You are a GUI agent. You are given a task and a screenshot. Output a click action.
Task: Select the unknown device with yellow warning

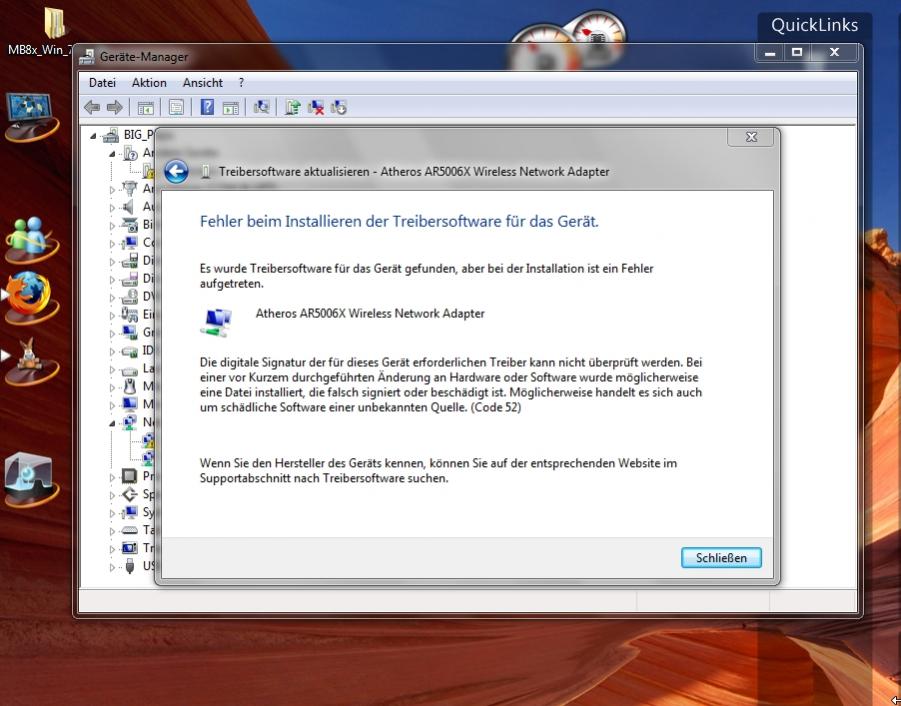pyautogui.click(x=148, y=171)
